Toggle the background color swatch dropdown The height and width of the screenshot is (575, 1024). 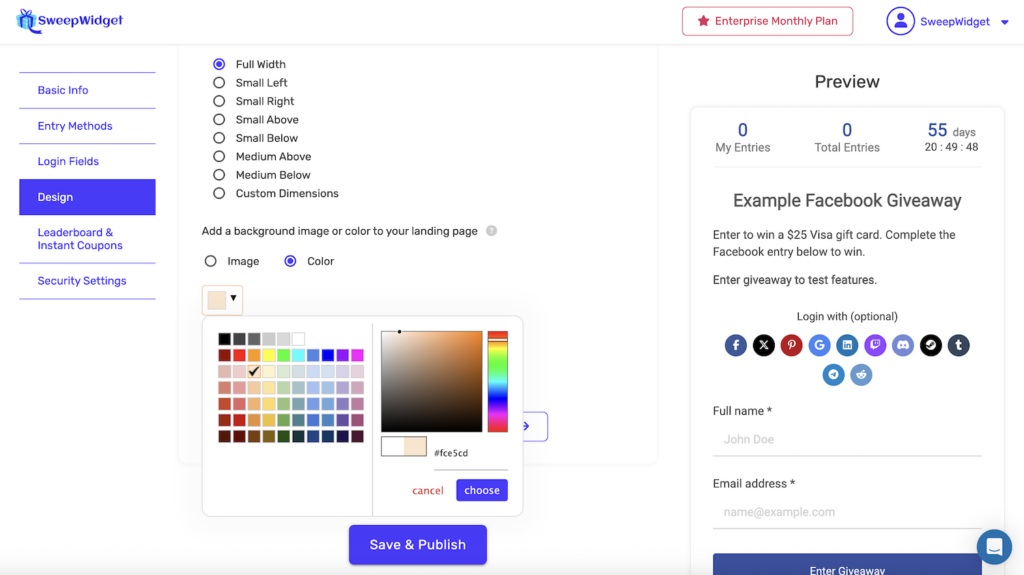[x=222, y=299]
